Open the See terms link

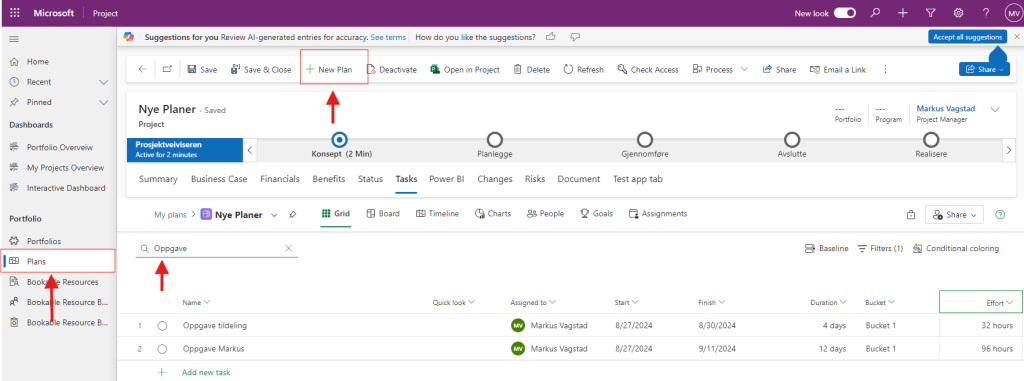(388, 37)
